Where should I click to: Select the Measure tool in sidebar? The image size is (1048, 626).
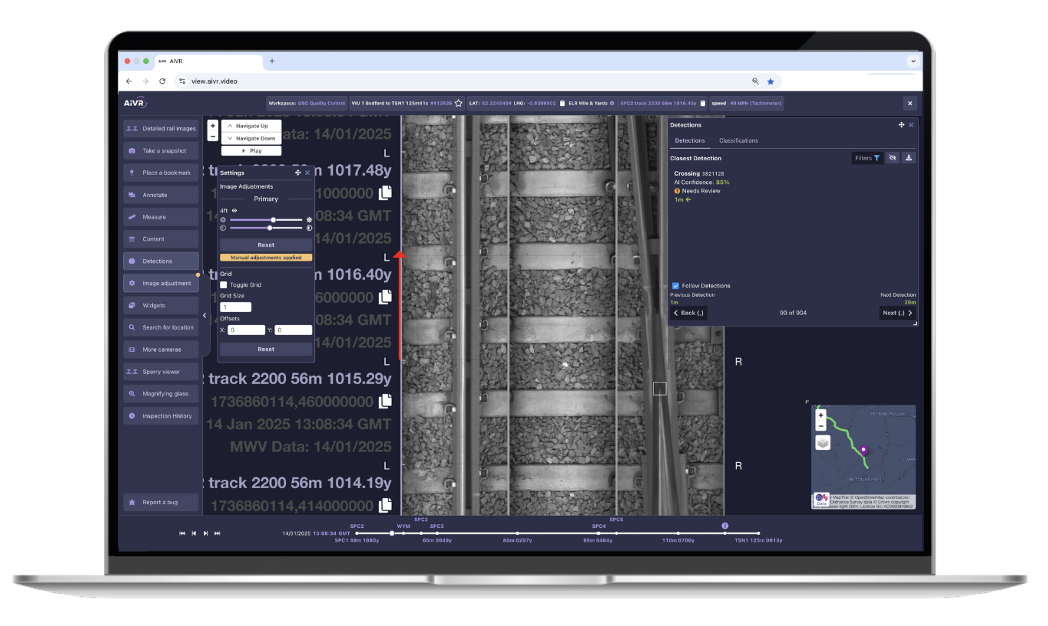point(160,217)
